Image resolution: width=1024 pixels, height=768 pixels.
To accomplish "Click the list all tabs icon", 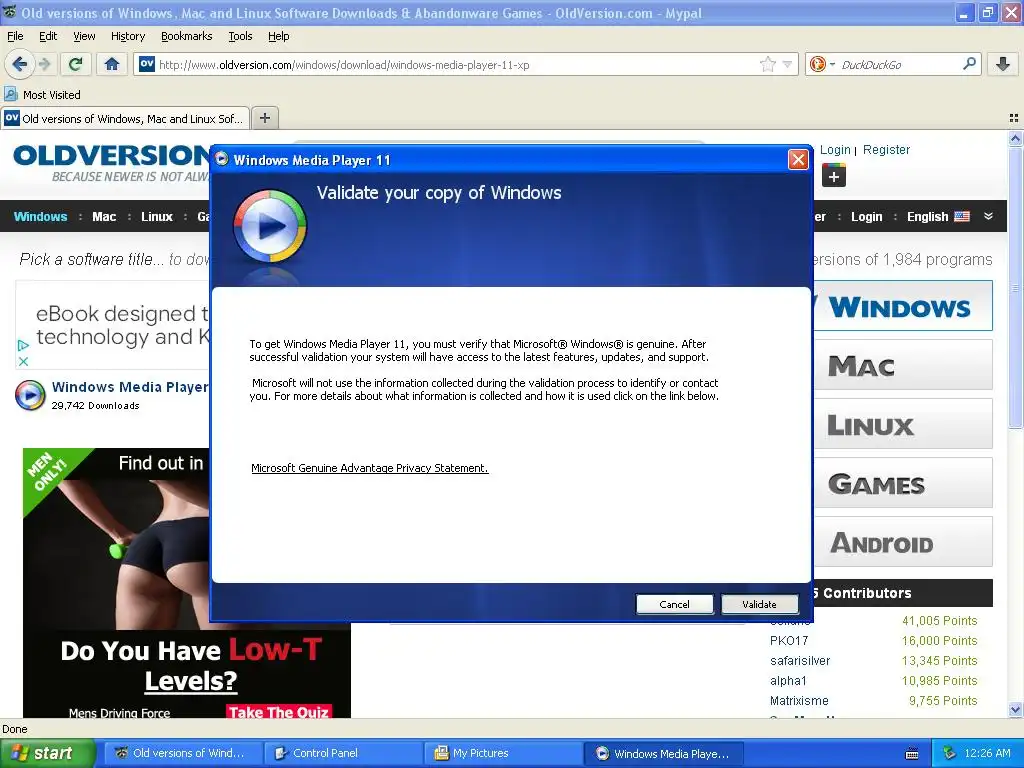I will pyautogui.click(x=1014, y=118).
